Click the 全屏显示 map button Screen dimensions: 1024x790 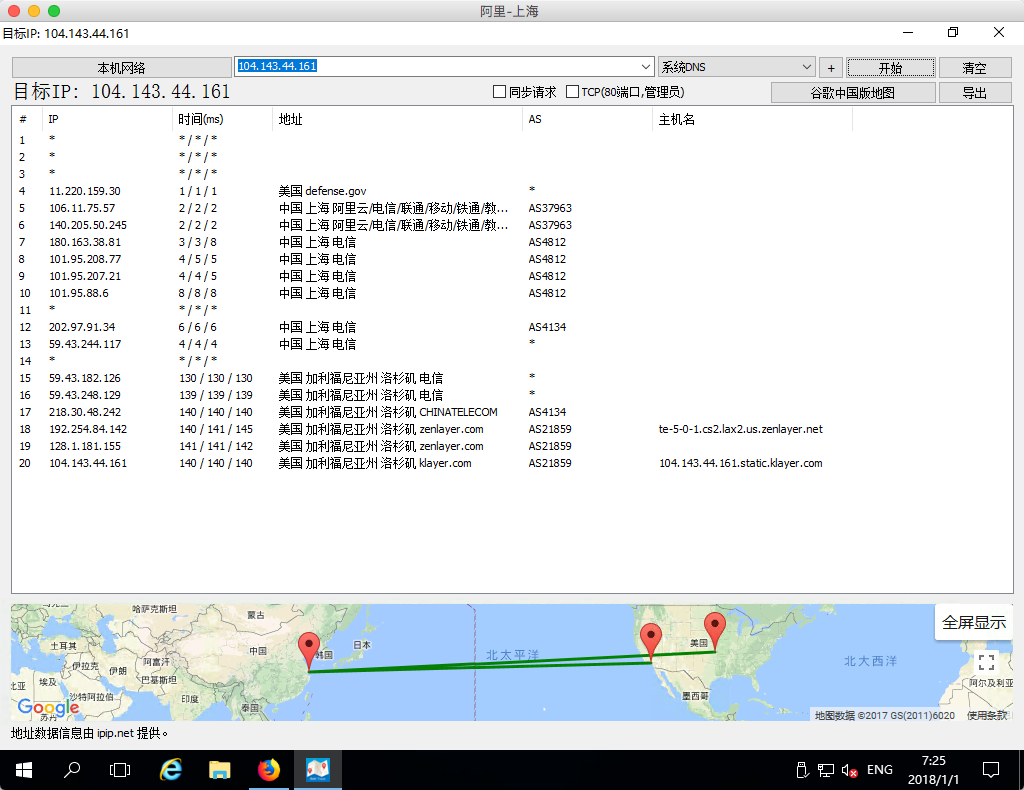pyautogui.click(x=973, y=622)
